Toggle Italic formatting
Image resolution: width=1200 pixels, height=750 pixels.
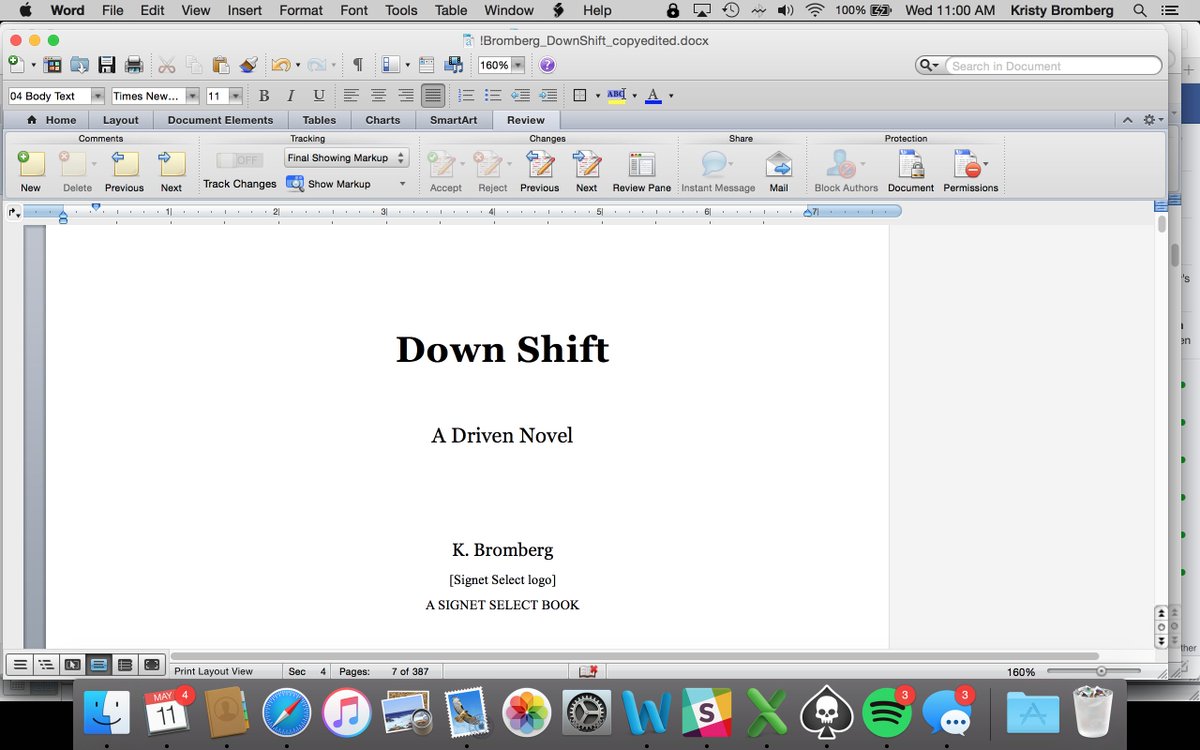tap(291, 96)
